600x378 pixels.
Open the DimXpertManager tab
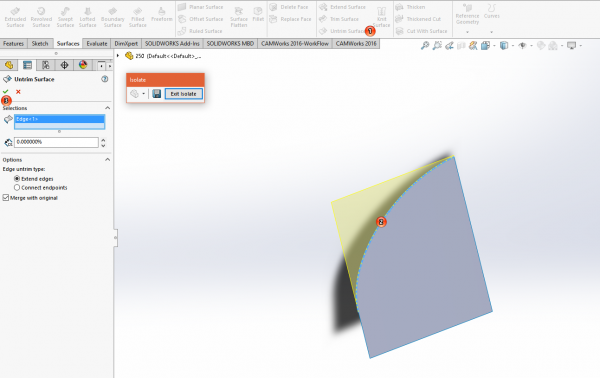pos(64,65)
